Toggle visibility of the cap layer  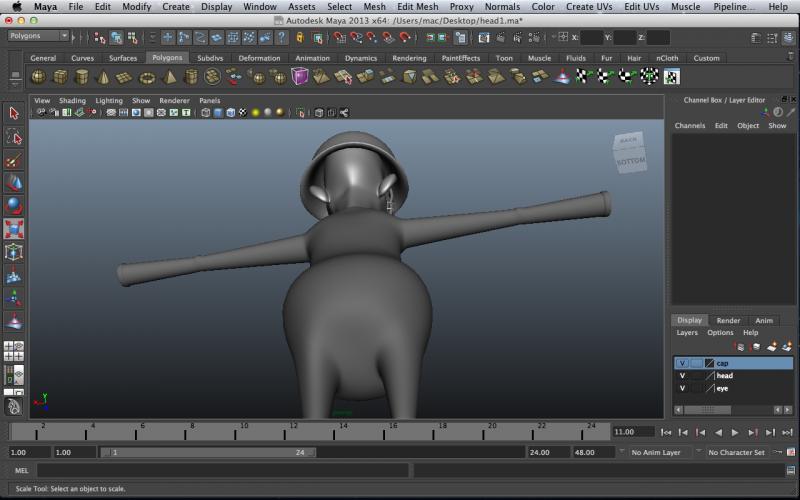(682, 363)
